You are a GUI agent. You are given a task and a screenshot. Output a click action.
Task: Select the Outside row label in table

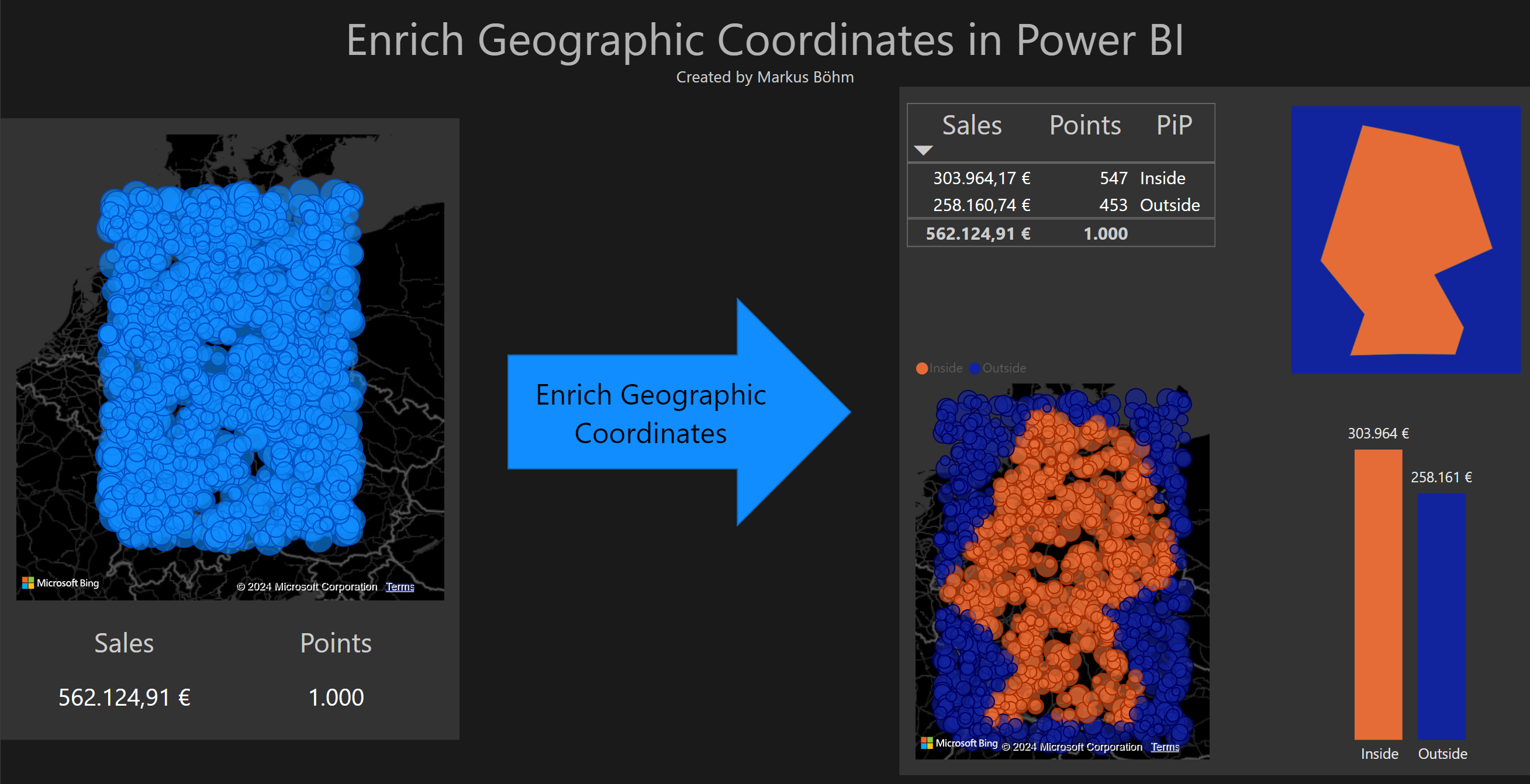point(1169,205)
